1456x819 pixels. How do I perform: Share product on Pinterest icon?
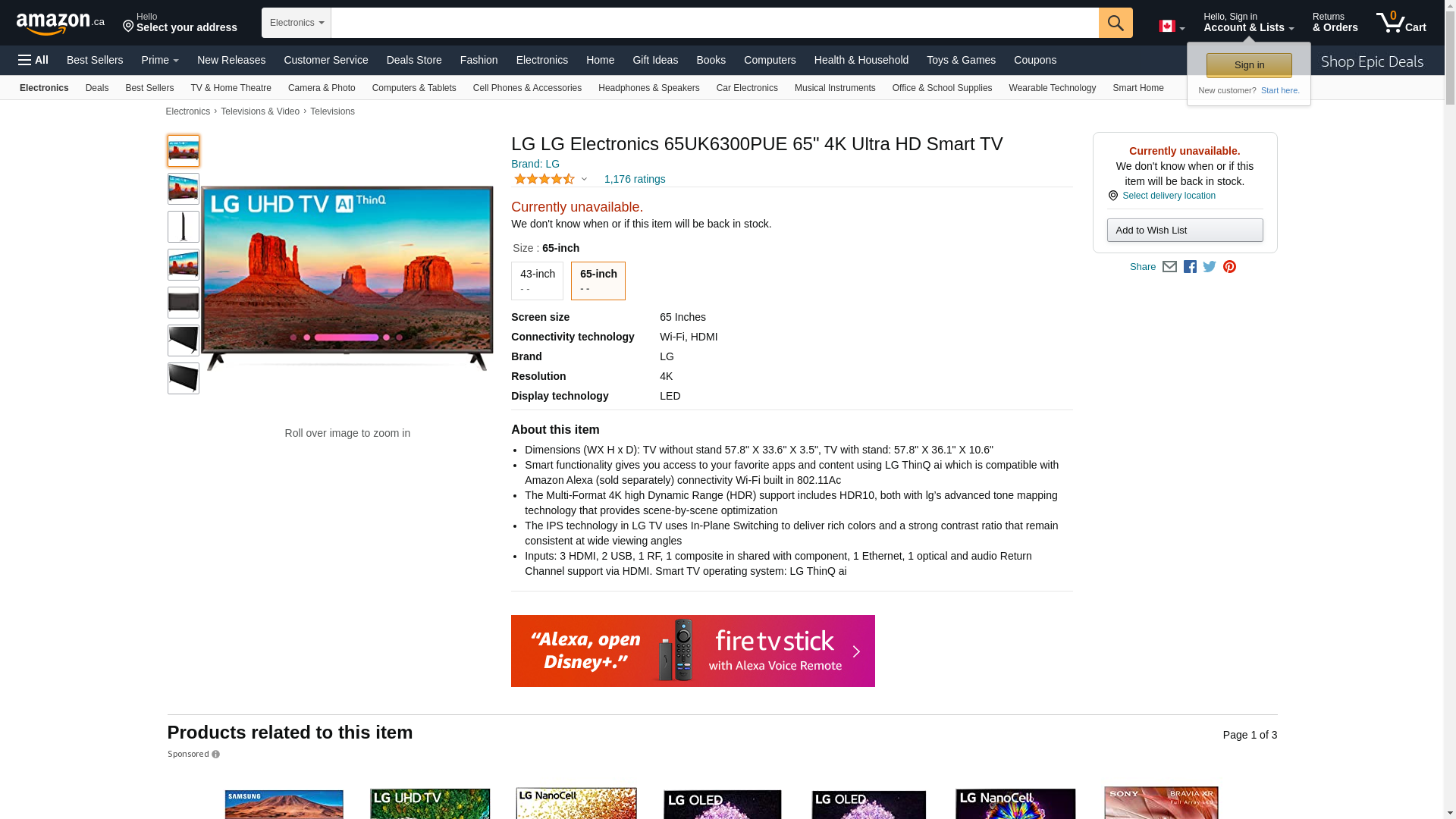pyautogui.click(x=1229, y=267)
